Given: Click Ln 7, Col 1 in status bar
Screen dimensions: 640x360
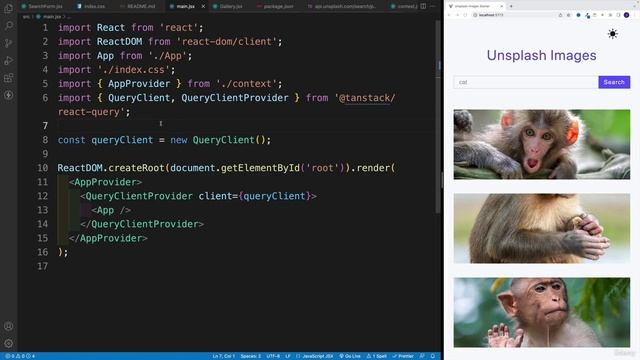Looking at the screenshot, I should [x=224, y=356].
